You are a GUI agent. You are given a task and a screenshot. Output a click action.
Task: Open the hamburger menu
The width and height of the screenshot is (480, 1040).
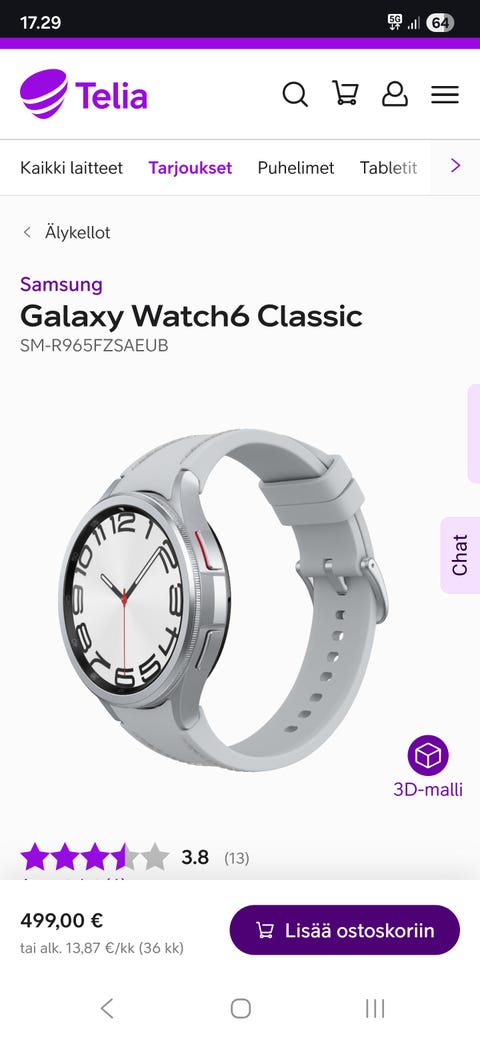click(445, 94)
